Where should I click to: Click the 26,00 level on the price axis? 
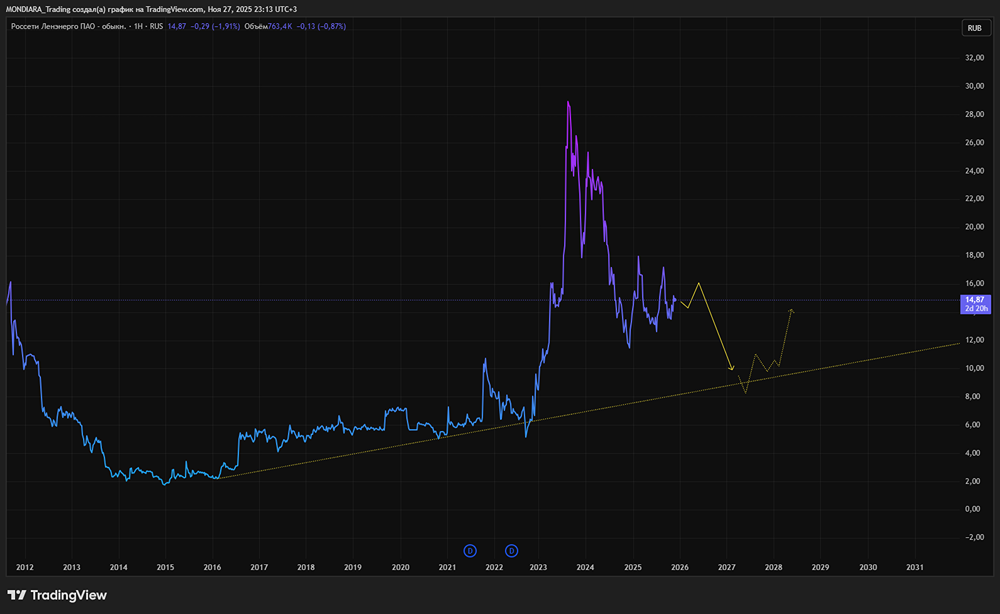974,143
